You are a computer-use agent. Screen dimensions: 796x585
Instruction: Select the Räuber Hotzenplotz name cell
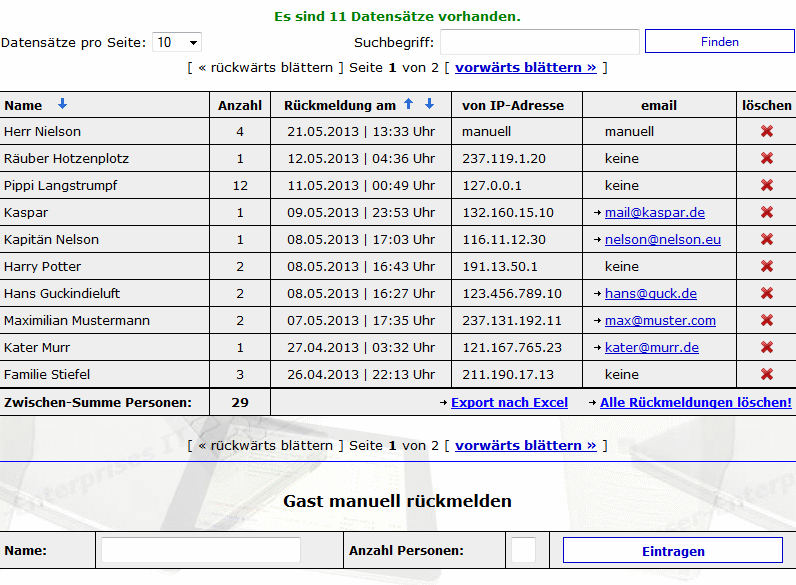(105, 158)
